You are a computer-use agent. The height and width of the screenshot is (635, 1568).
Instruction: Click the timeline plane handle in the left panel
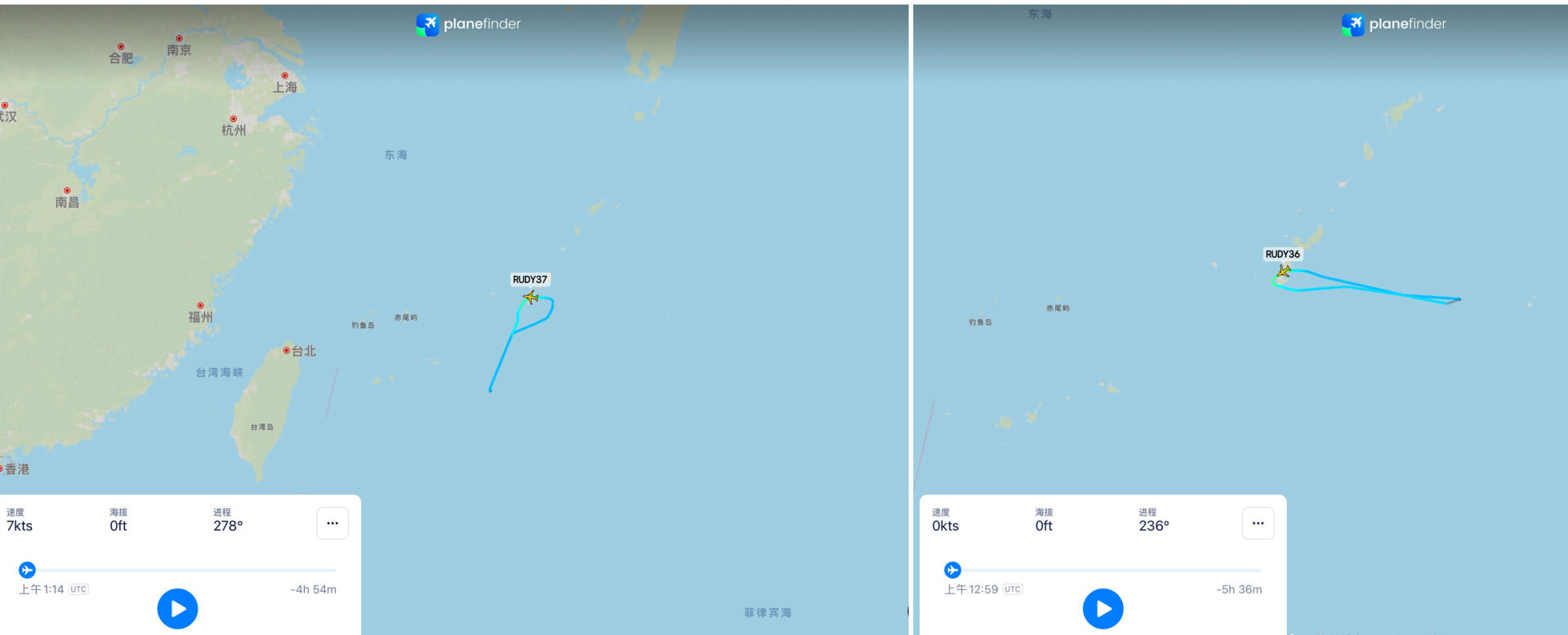point(27,570)
